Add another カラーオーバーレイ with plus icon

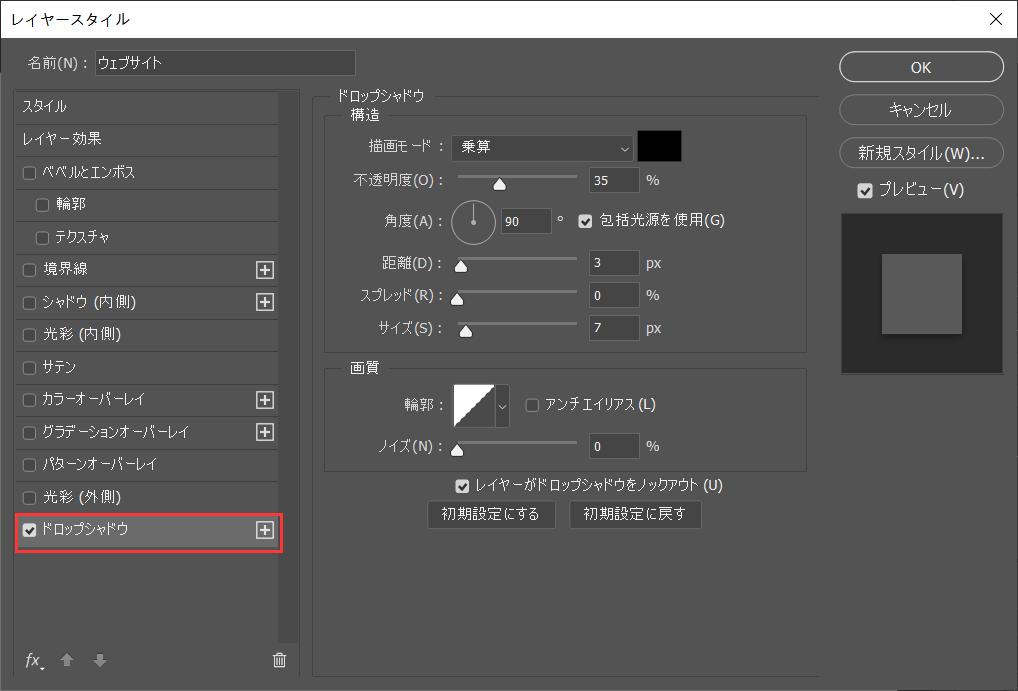click(265, 400)
